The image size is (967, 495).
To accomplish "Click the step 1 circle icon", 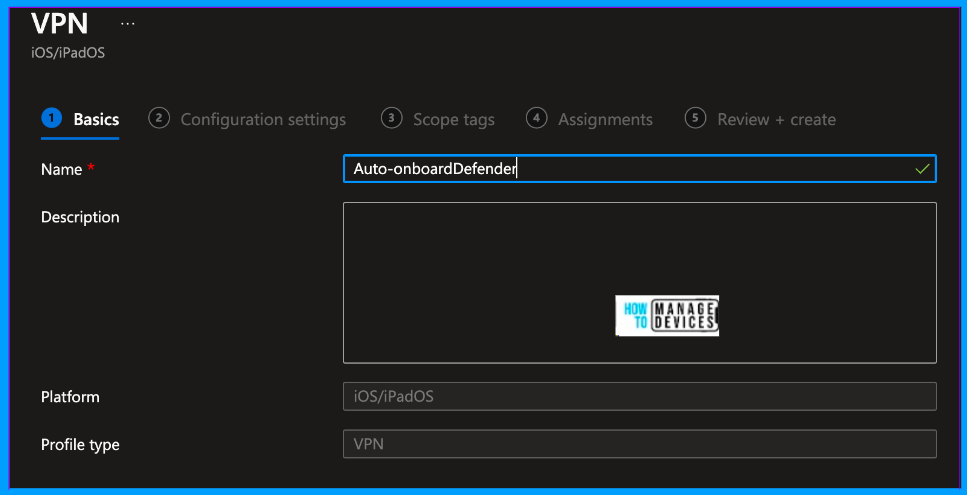I will [52, 118].
